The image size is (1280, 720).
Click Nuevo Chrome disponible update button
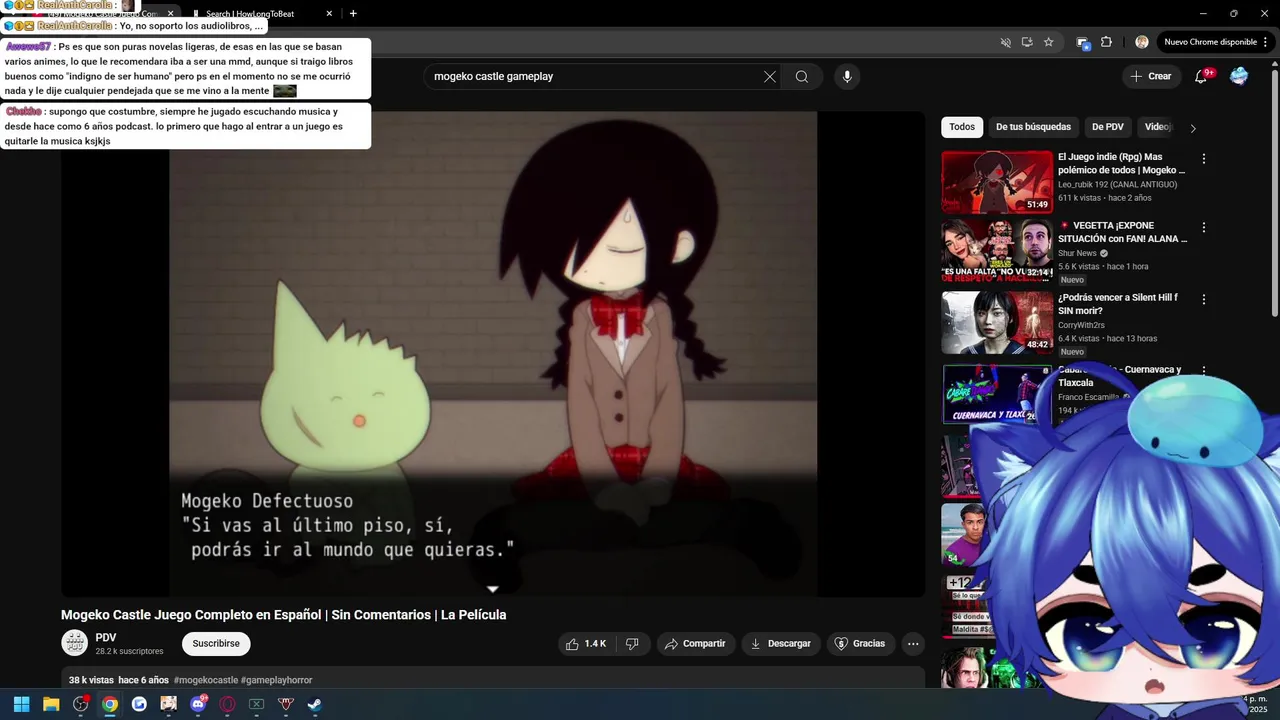(x=1209, y=42)
